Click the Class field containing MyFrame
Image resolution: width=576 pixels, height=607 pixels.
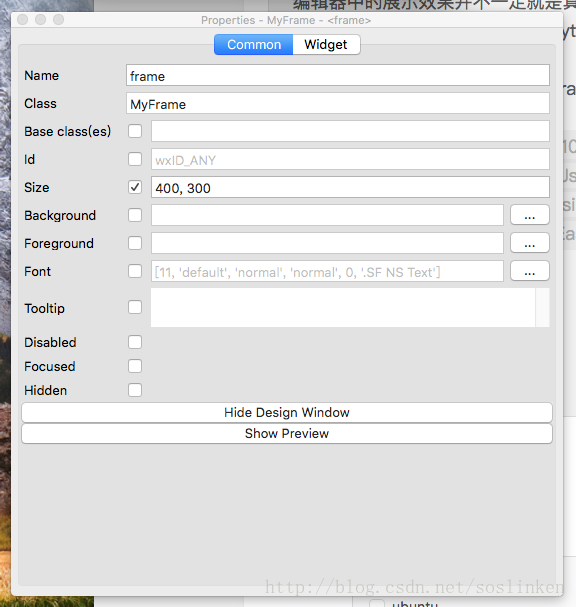tap(338, 103)
